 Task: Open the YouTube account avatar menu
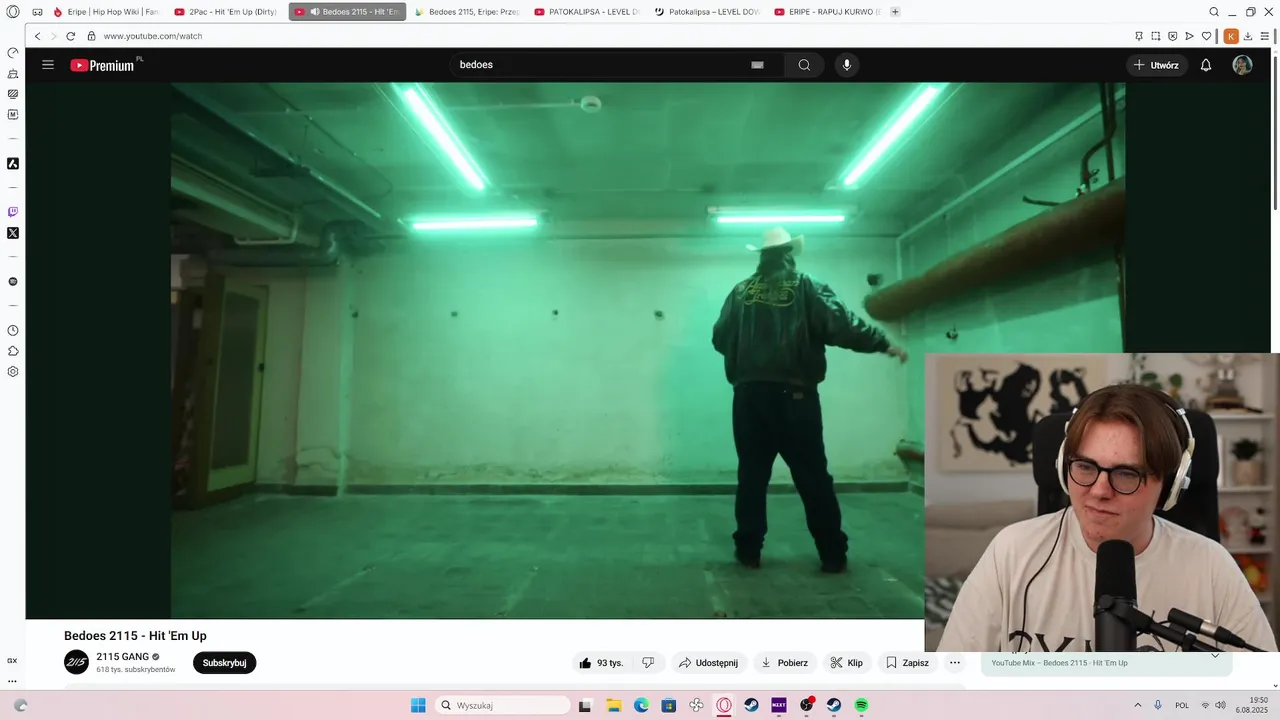[x=1242, y=65]
